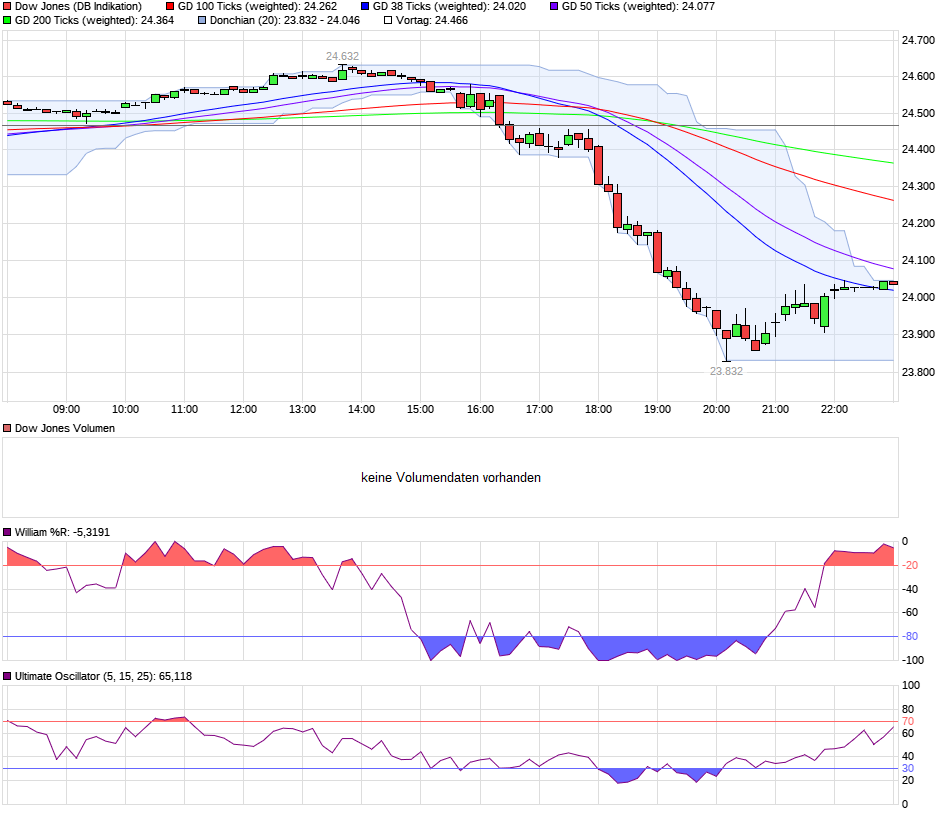Click the William %R legend swatch
This screenshot has width=940, height=814.
point(7,532)
